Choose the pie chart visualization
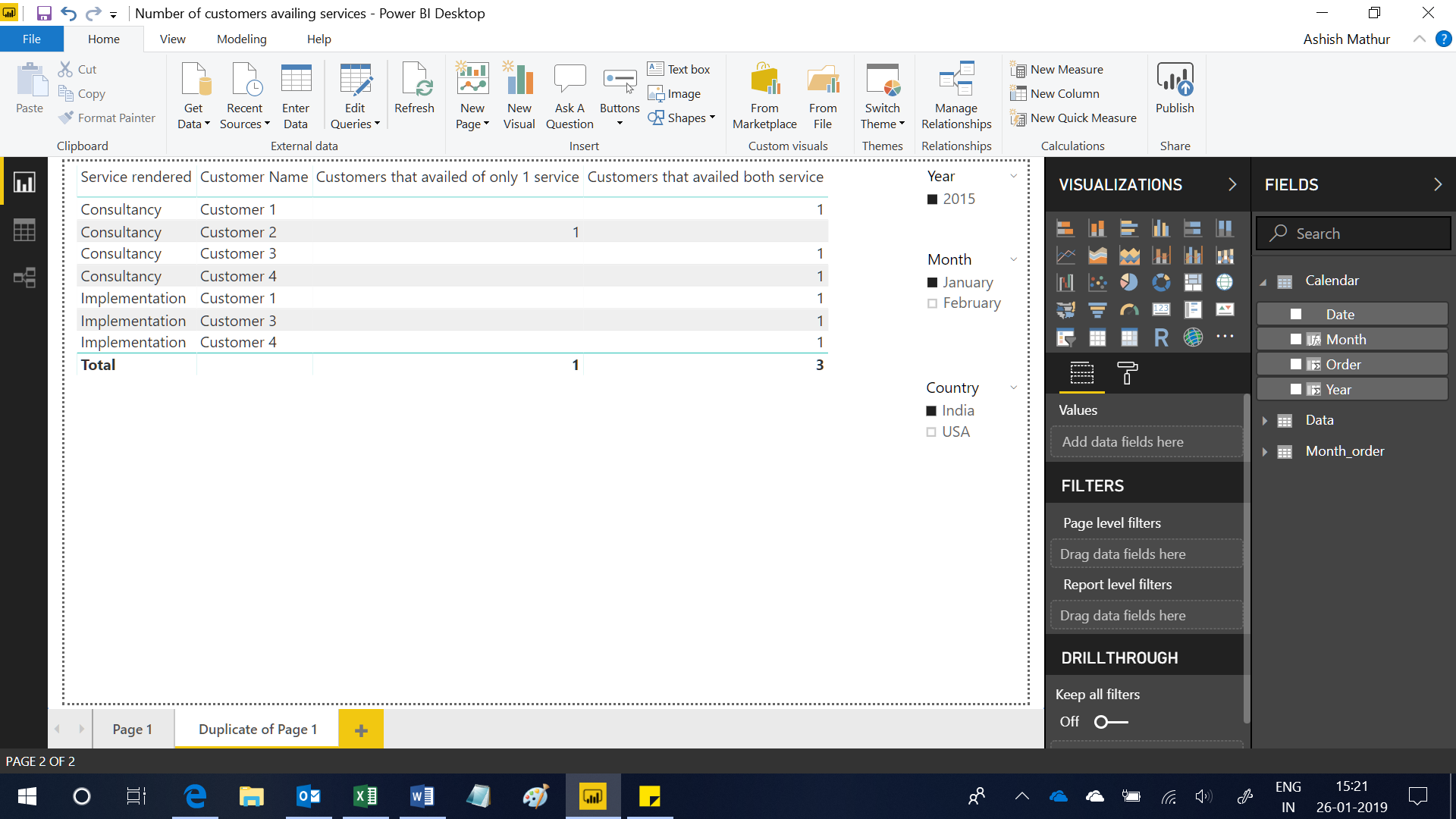 click(x=1129, y=283)
